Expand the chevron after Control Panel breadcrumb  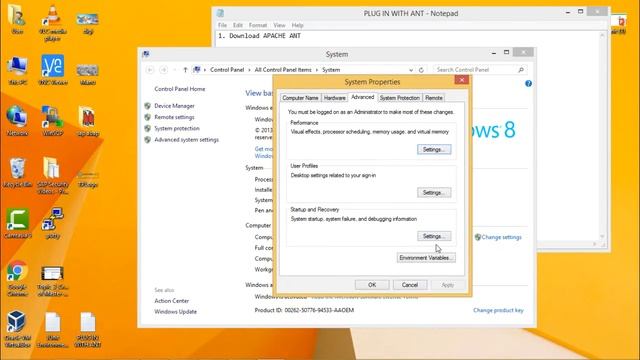(249, 70)
